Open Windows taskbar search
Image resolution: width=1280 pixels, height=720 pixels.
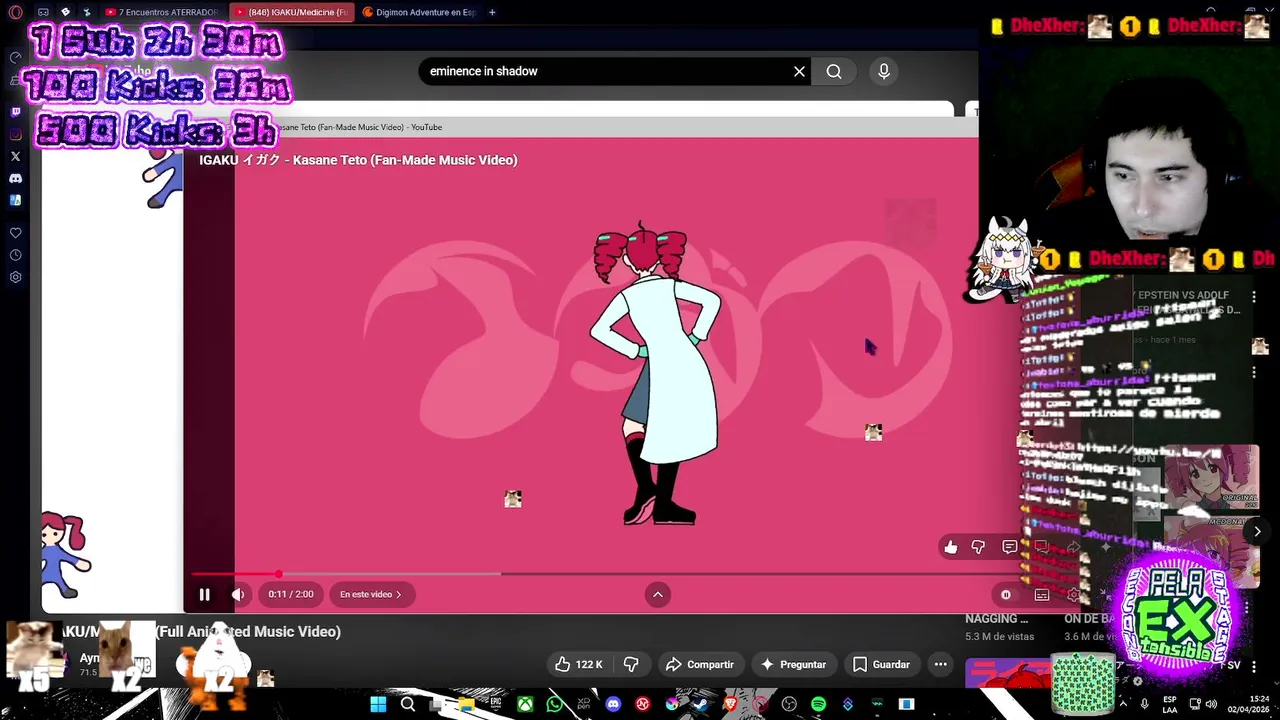(407, 705)
